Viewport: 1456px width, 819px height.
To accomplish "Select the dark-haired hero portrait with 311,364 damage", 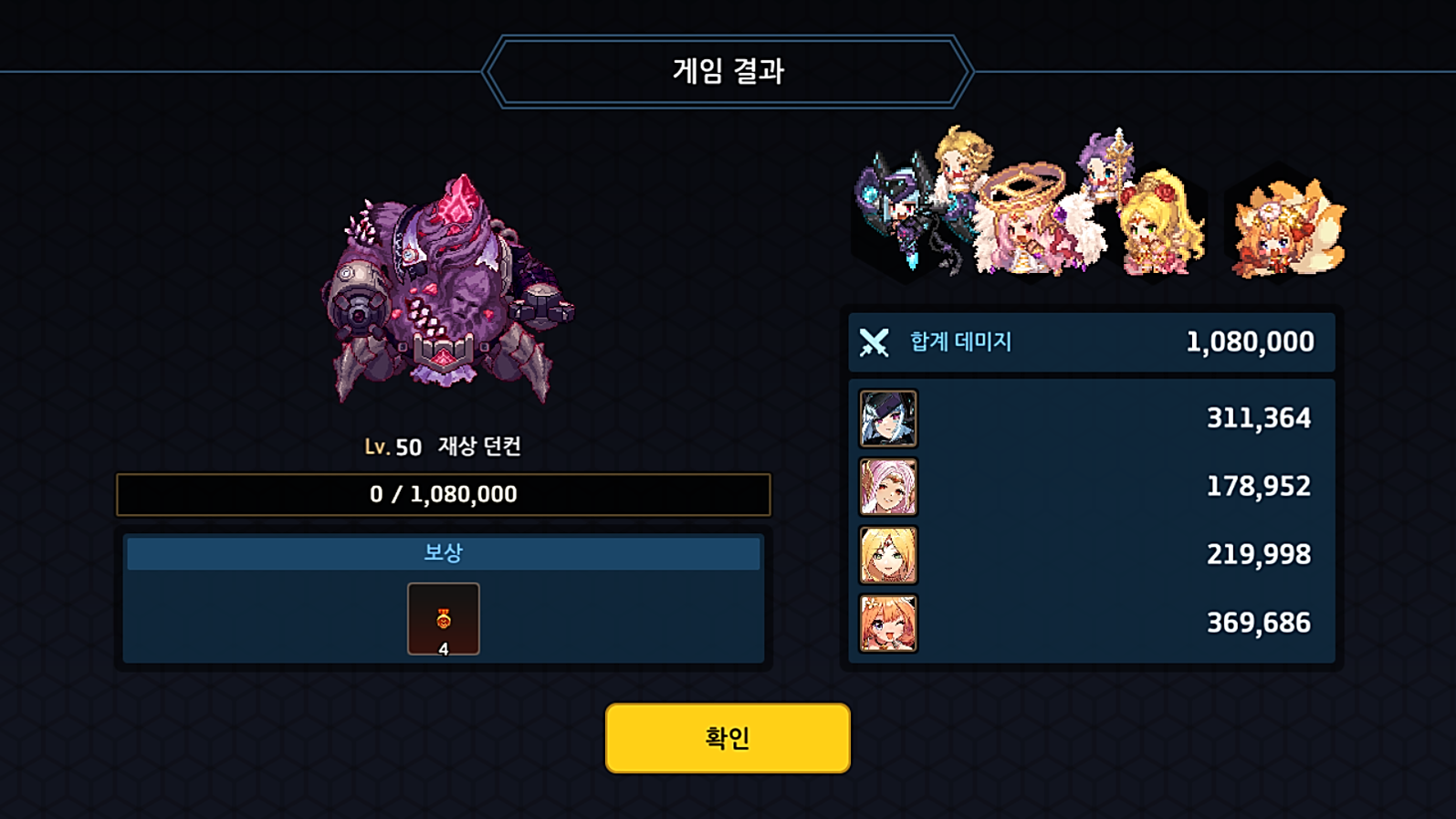I will coord(888,418).
